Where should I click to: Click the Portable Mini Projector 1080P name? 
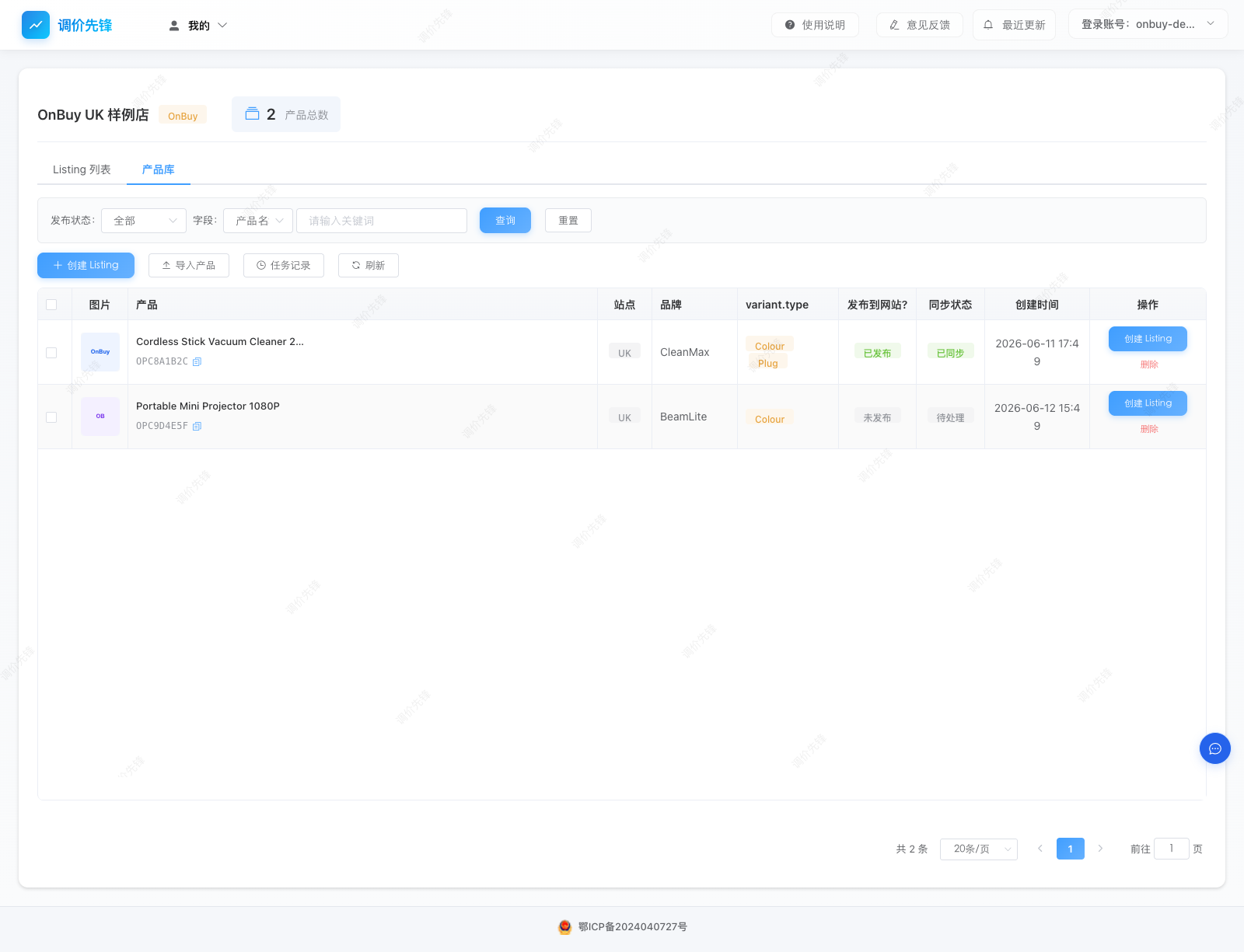click(x=208, y=406)
